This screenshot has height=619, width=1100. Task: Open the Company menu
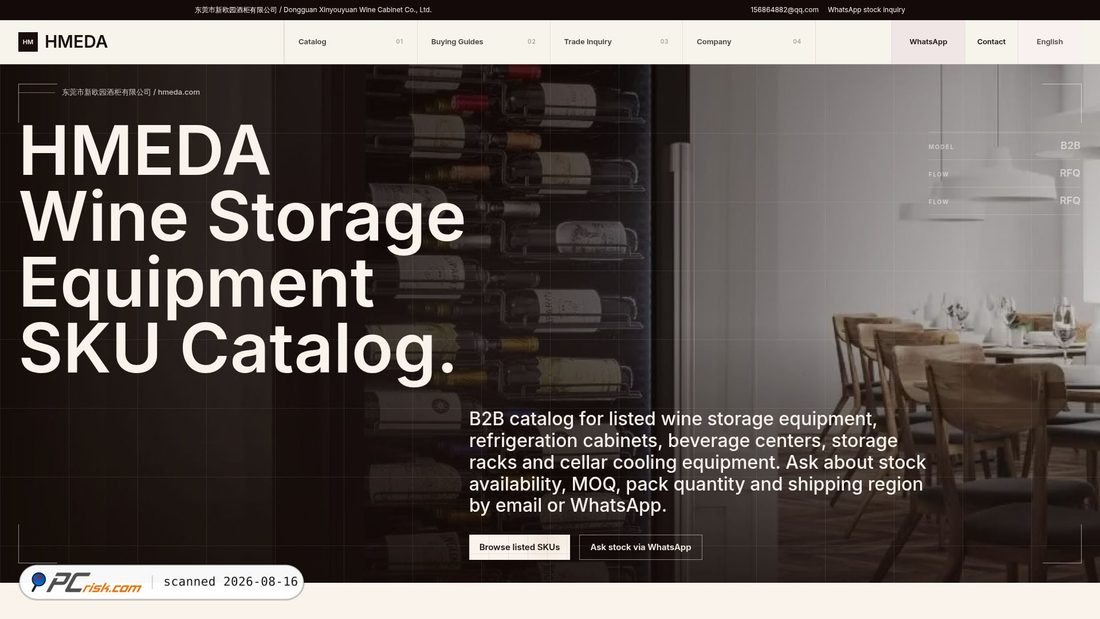coord(749,42)
